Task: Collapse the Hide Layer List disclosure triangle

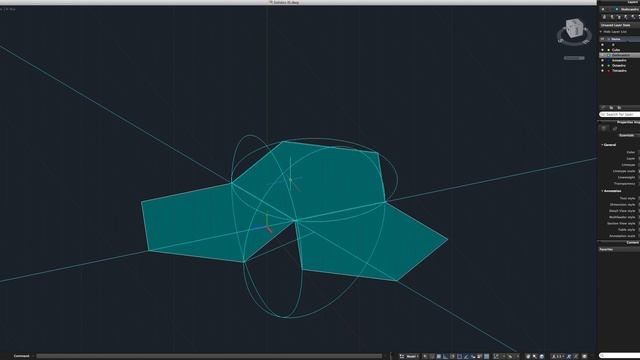Action: pos(601,31)
